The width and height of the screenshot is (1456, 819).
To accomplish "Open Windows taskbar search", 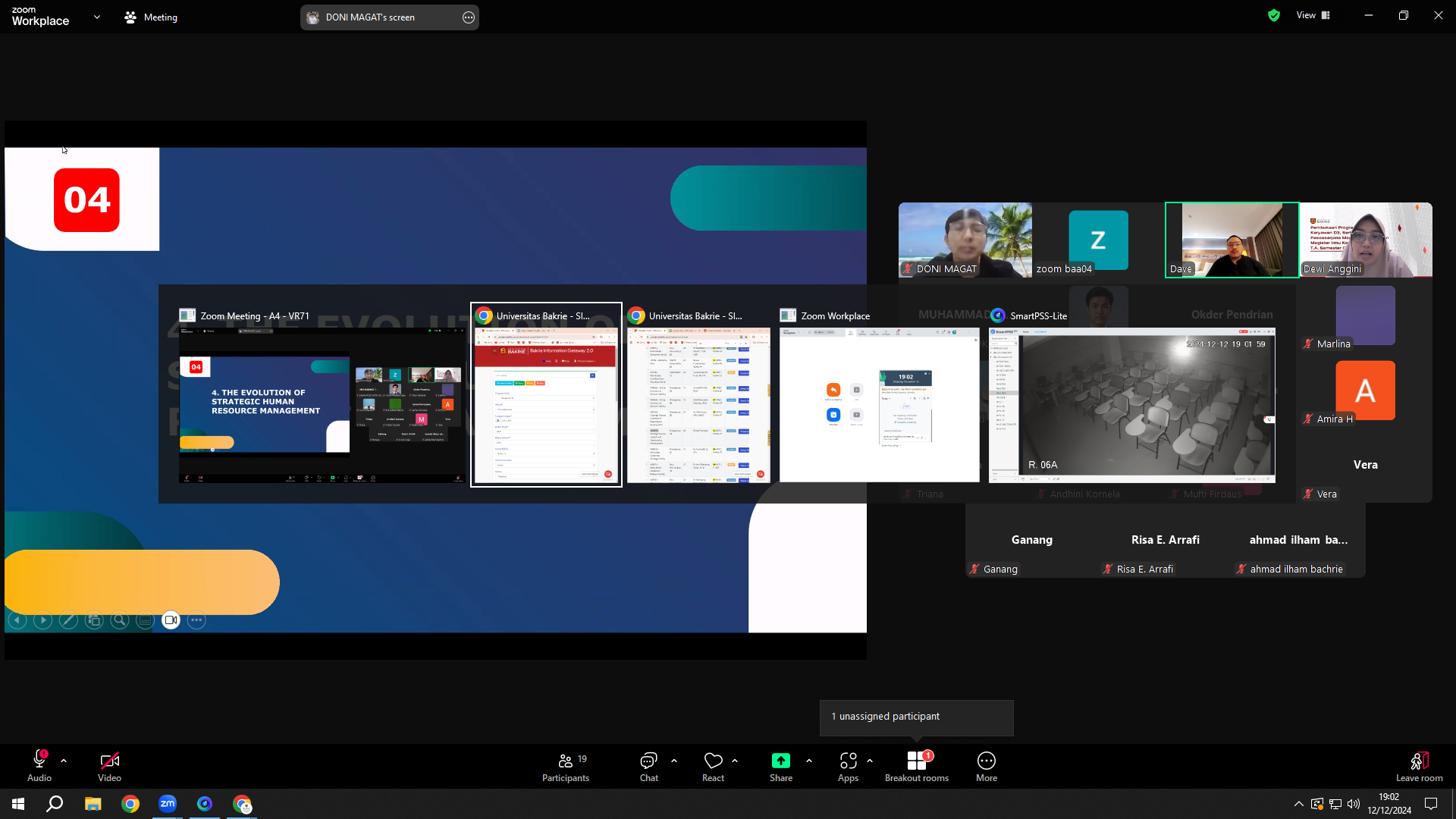I will point(55,804).
